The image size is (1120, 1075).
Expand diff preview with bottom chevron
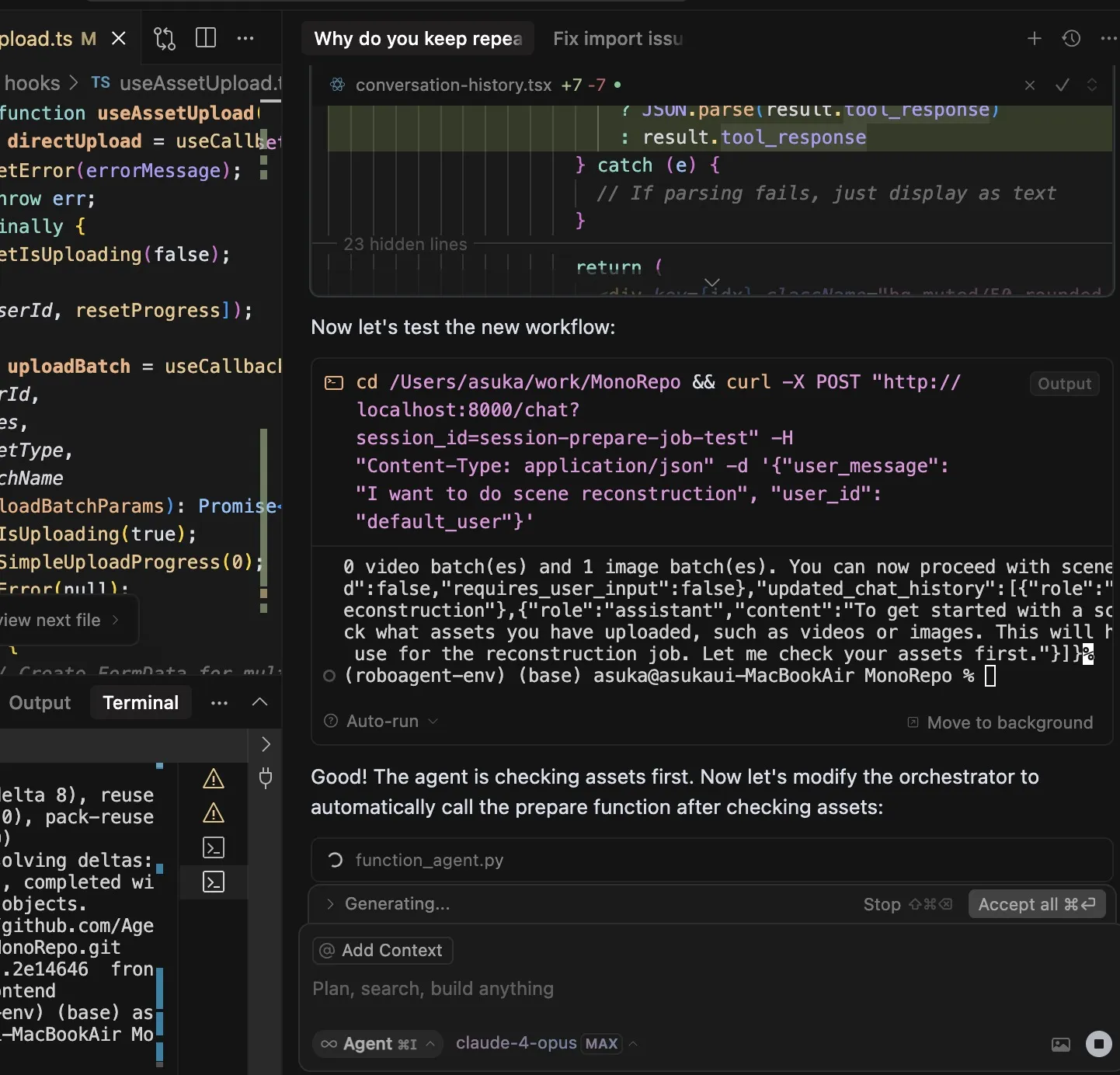[712, 283]
